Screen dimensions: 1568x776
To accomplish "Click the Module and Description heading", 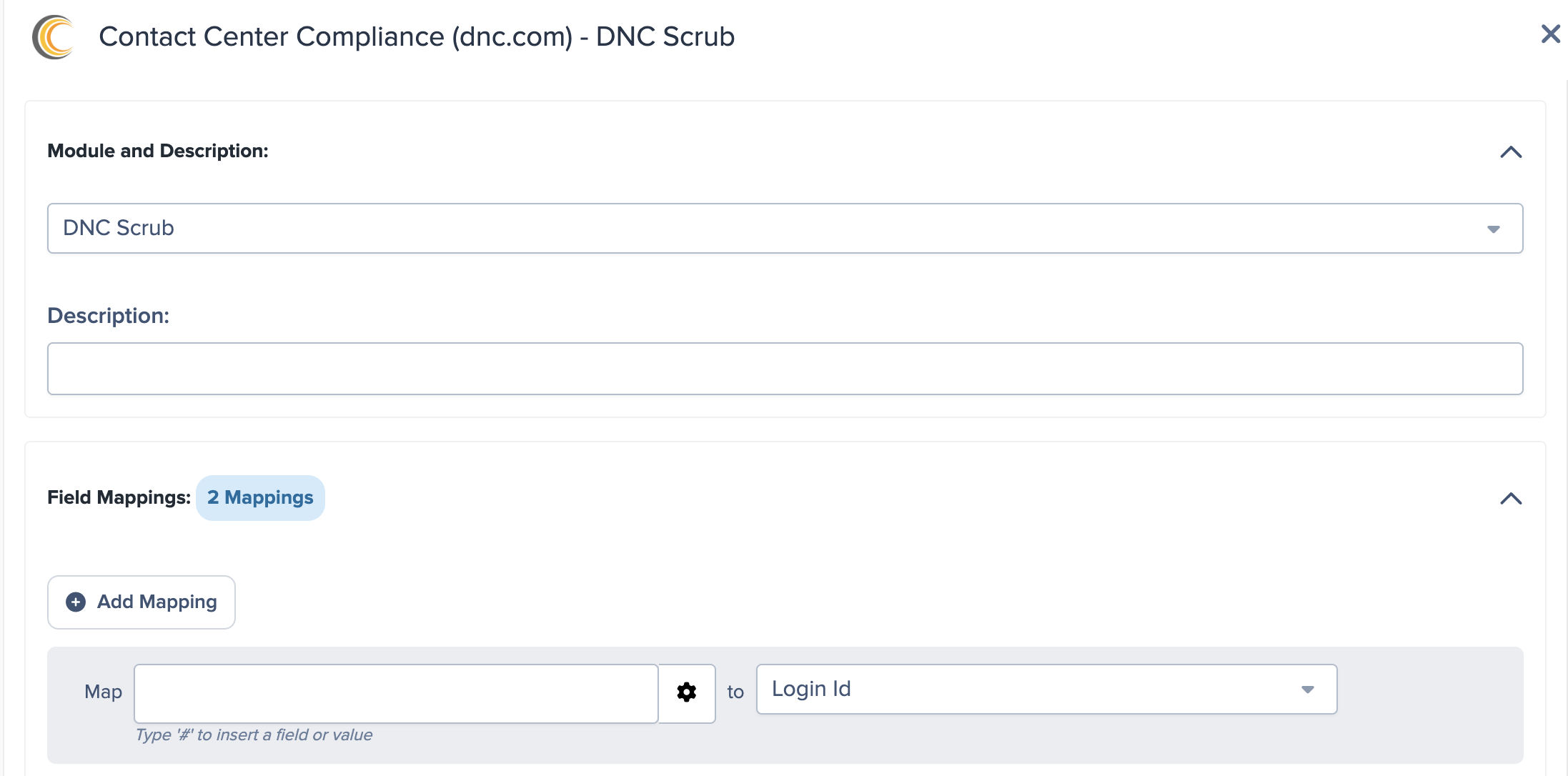I will click(158, 151).
